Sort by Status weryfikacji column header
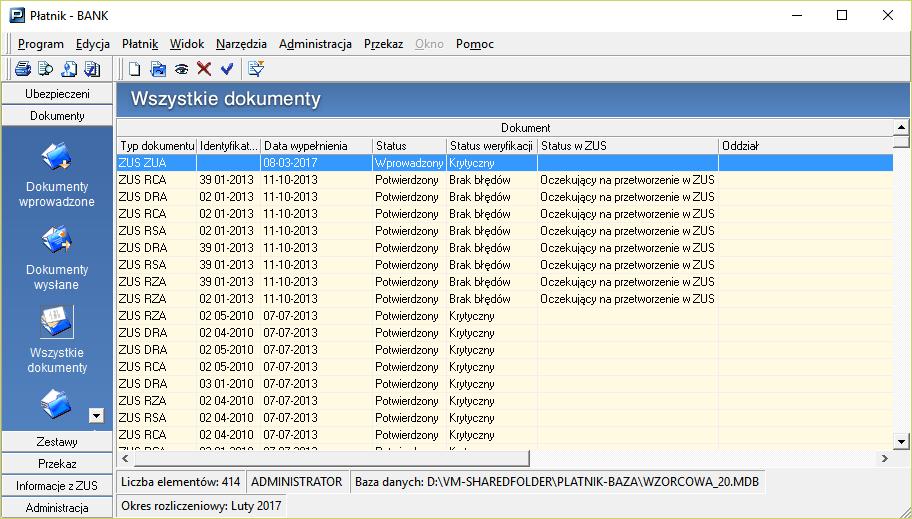The height and width of the screenshot is (519, 912). pos(492,146)
